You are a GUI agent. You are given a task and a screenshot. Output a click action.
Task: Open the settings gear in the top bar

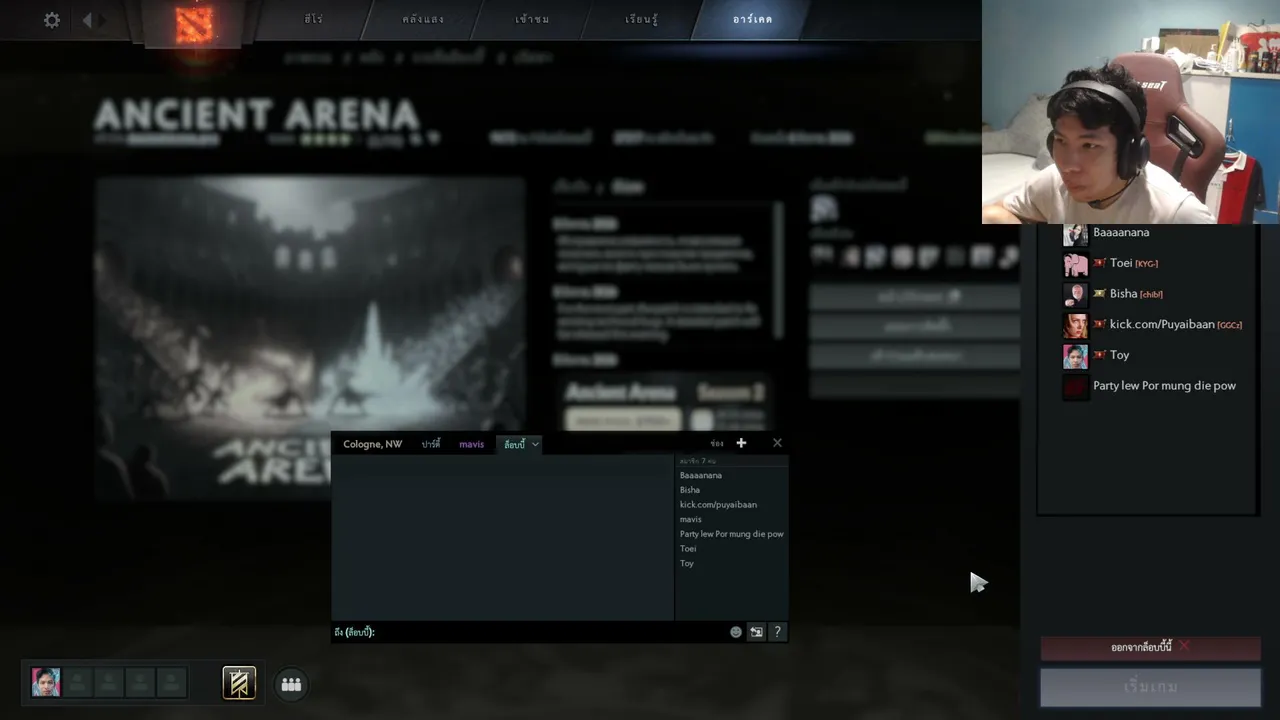tap(52, 20)
